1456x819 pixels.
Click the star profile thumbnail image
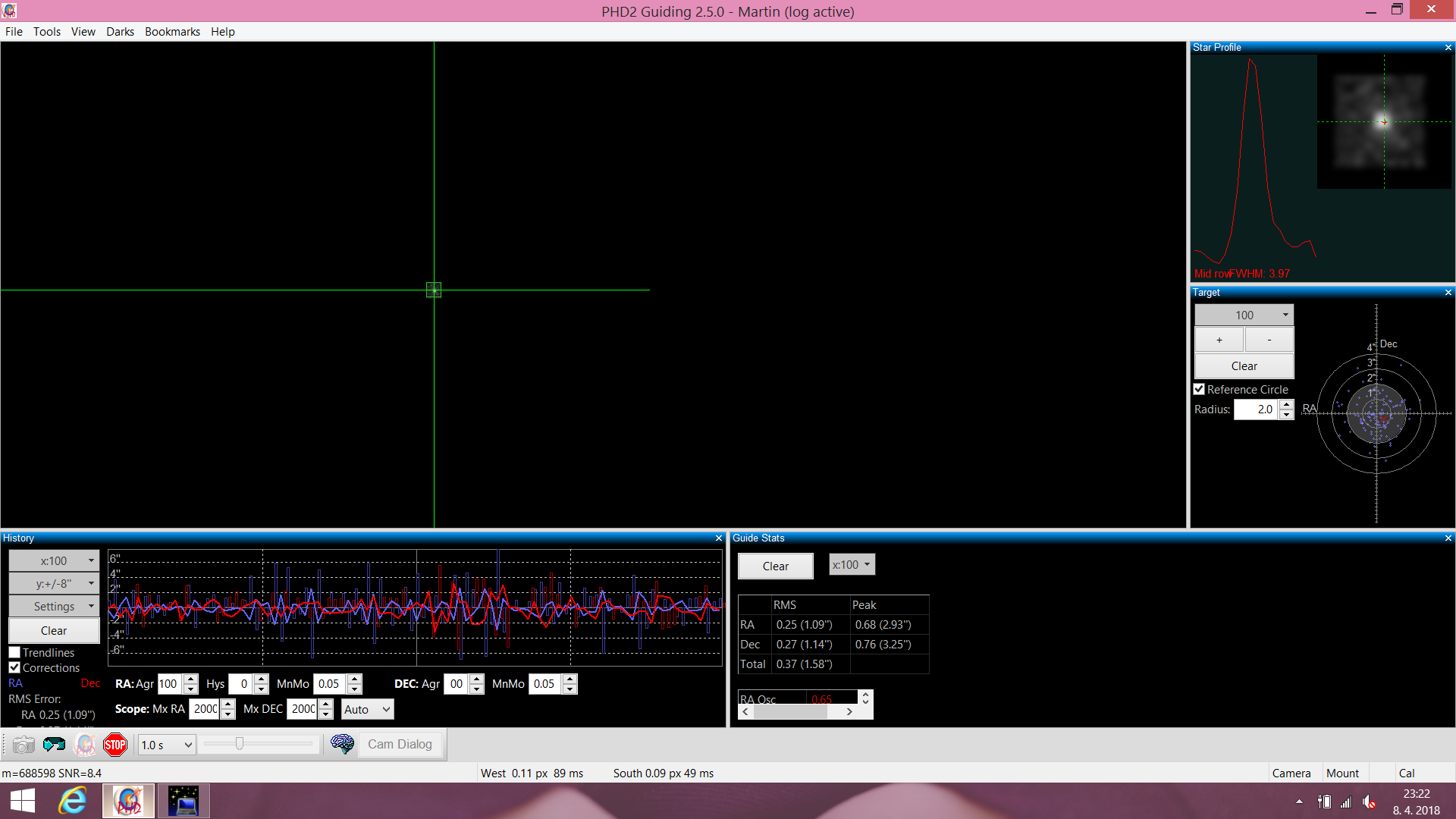pos(1384,121)
